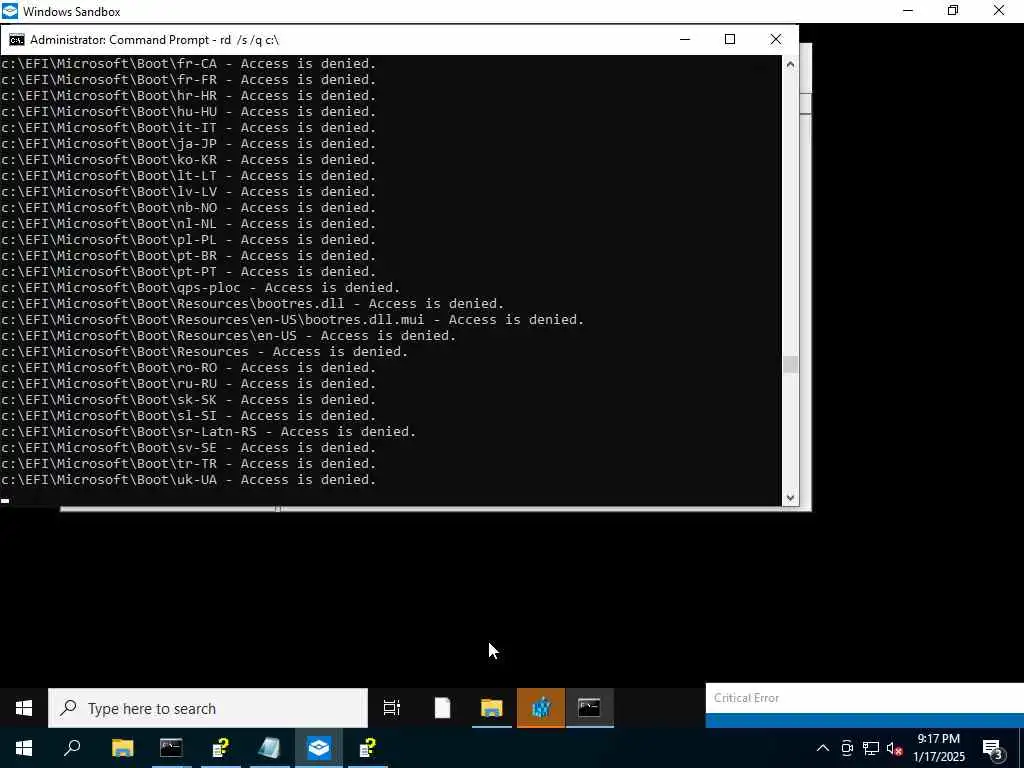Click the line containing 'tr-TR'
The height and width of the screenshot is (768, 1024).
click(x=189, y=464)
